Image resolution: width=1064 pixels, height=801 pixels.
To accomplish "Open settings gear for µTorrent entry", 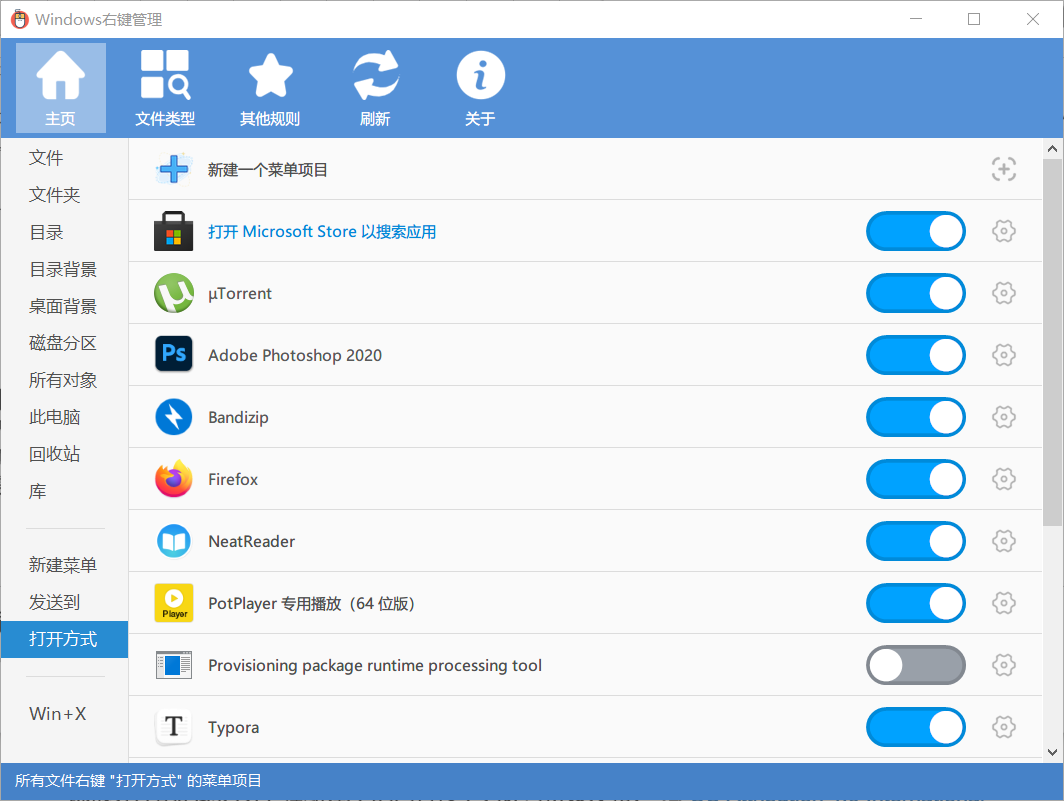I will [x=1003, y=294].
